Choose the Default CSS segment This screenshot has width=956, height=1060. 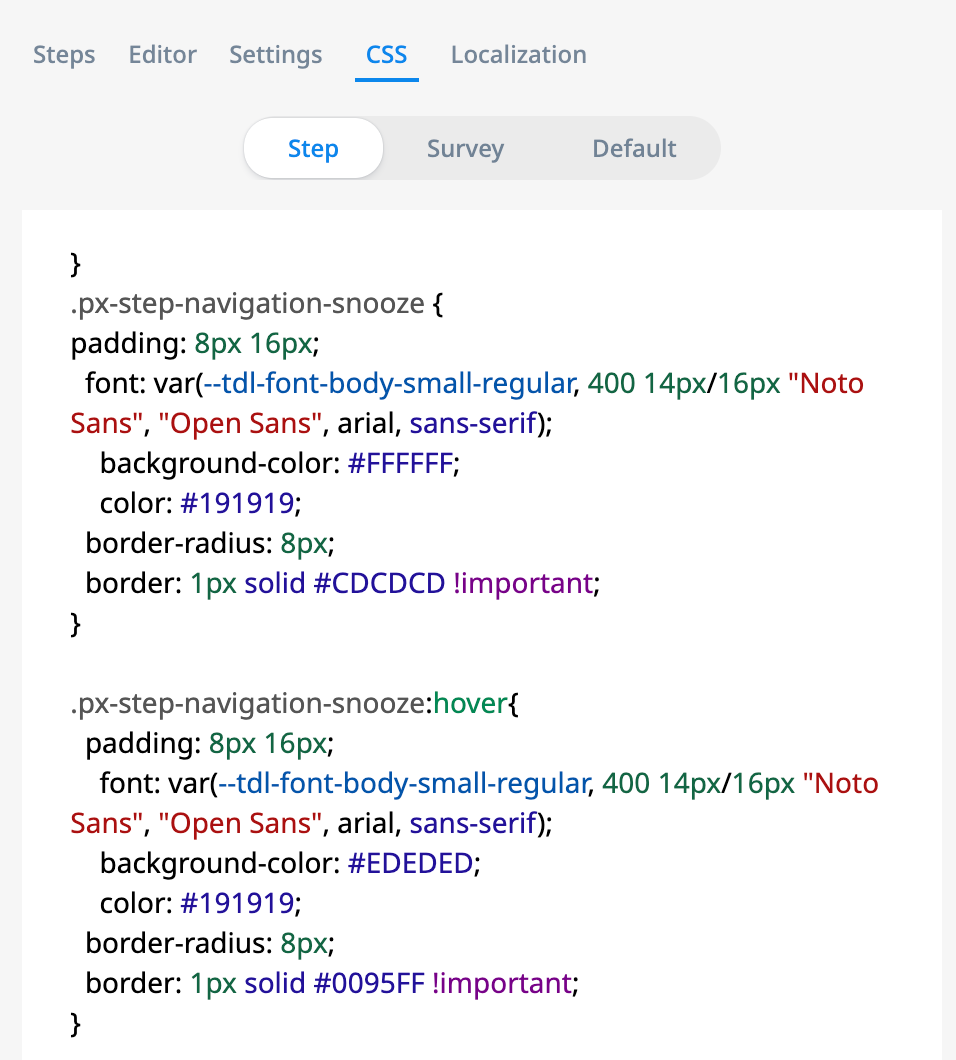[634, 148]
